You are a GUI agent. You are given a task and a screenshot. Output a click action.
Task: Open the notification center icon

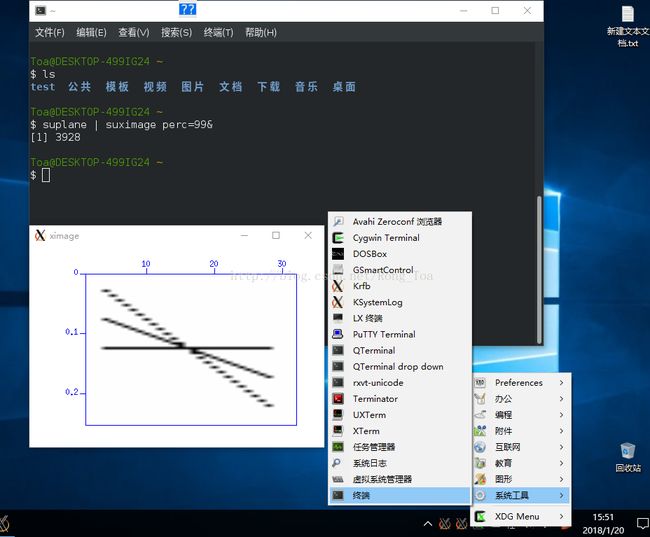[x=642, y=523]
